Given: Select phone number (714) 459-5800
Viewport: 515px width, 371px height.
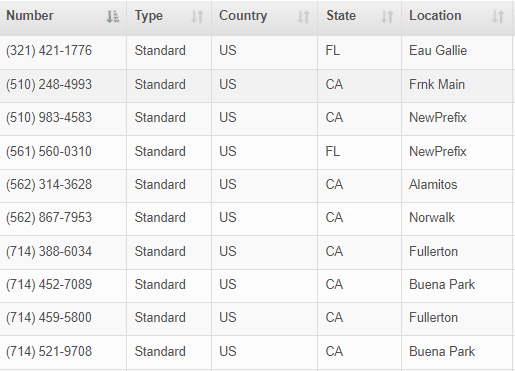Looking at the screenshot, I should point(49,317).
